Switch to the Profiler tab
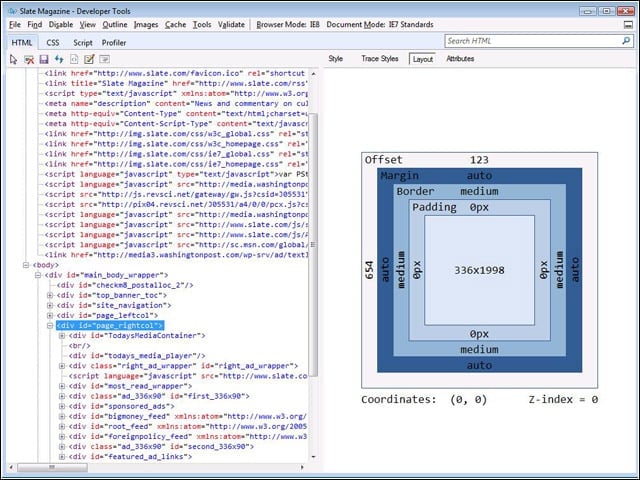 [x=114, y=43]
